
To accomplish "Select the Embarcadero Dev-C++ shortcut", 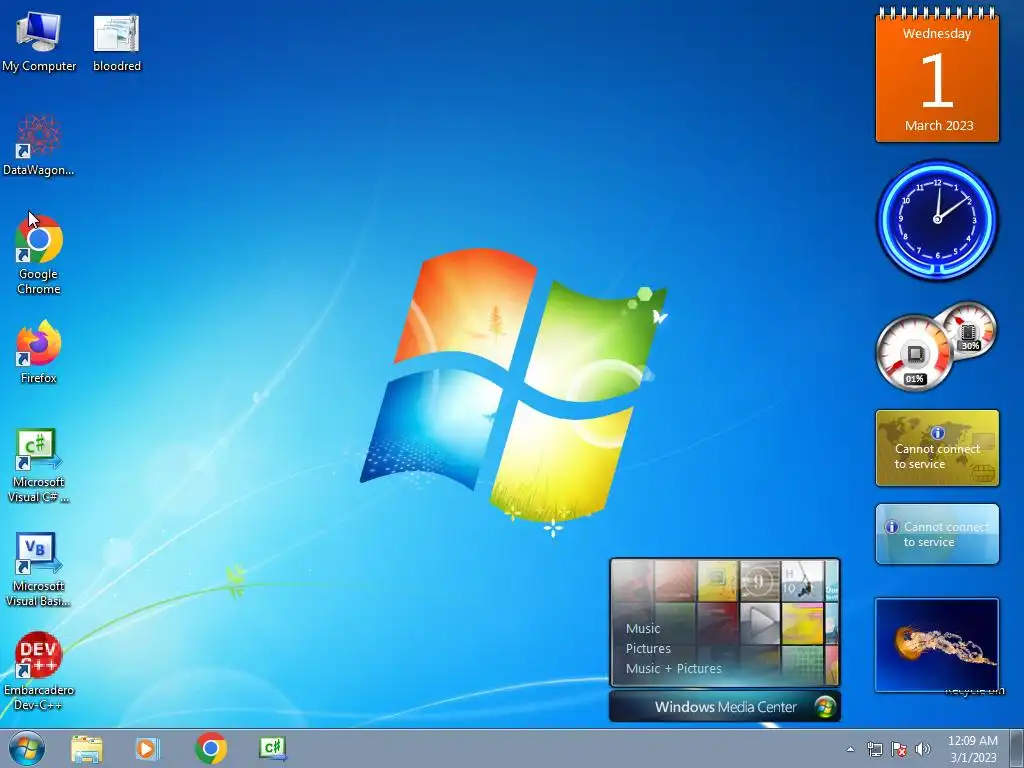I will [39, 671].
